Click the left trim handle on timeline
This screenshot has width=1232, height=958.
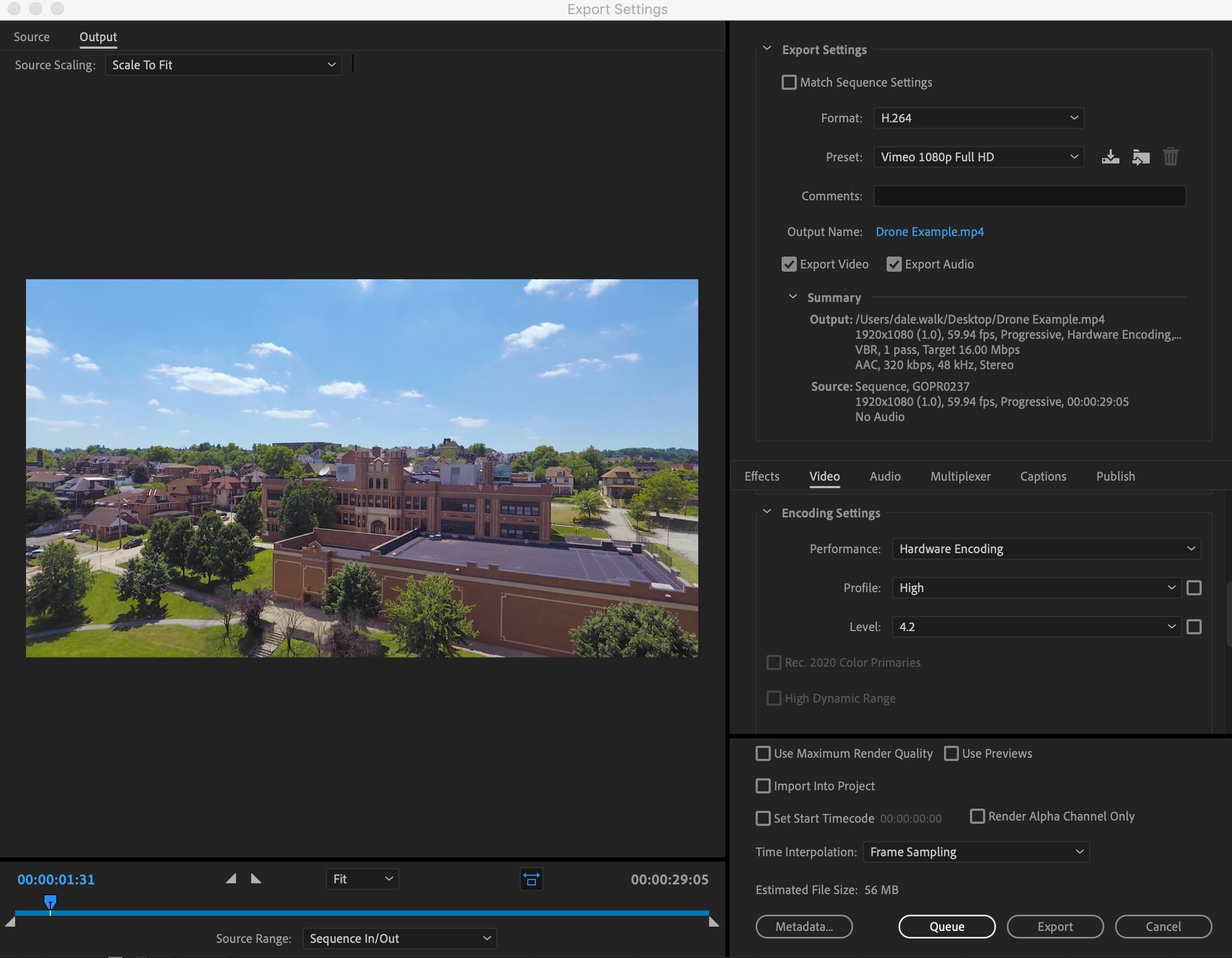pos(10,922)
